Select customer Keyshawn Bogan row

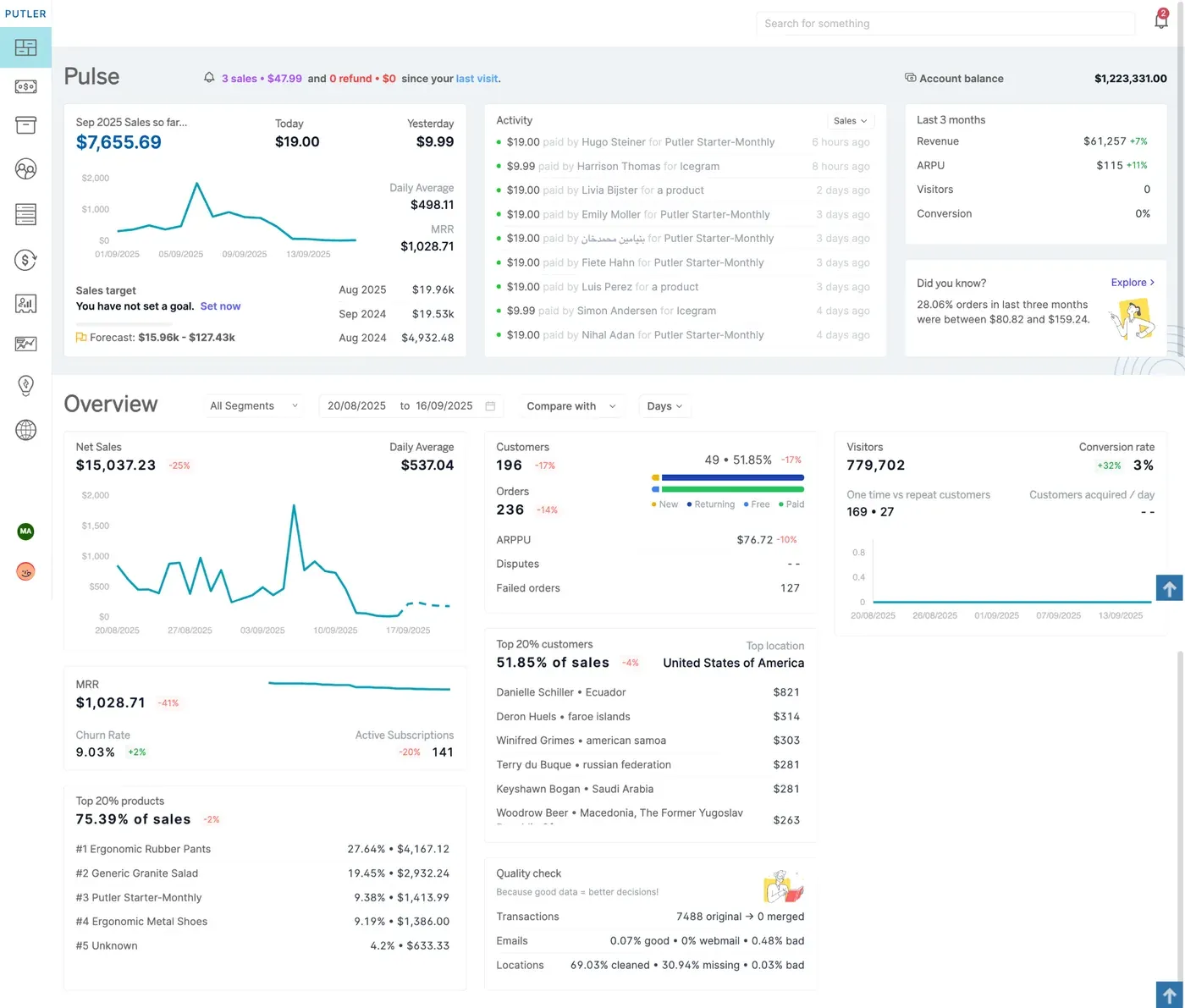(648, 789)
